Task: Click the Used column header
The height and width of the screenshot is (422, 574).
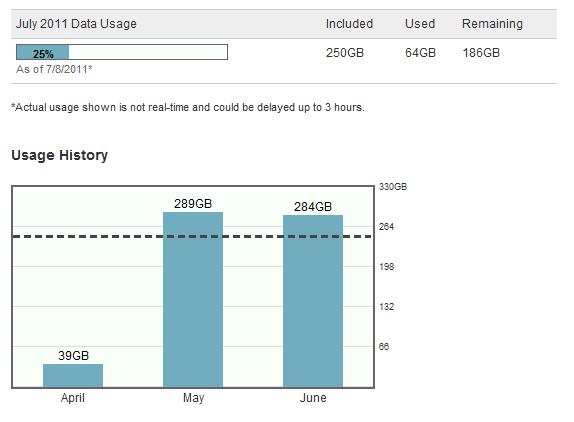Action: [420, 24]
